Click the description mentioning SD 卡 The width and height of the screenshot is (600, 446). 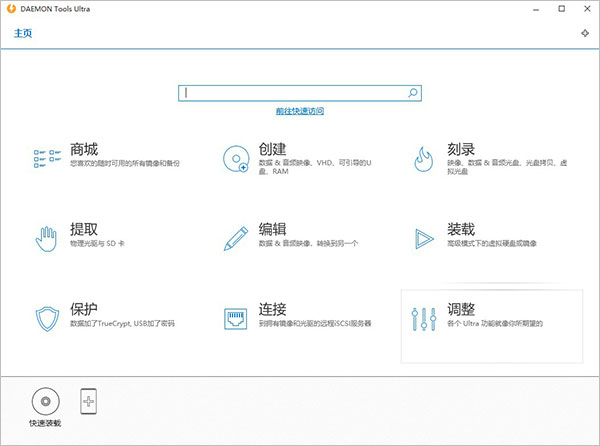click(97, 243)
